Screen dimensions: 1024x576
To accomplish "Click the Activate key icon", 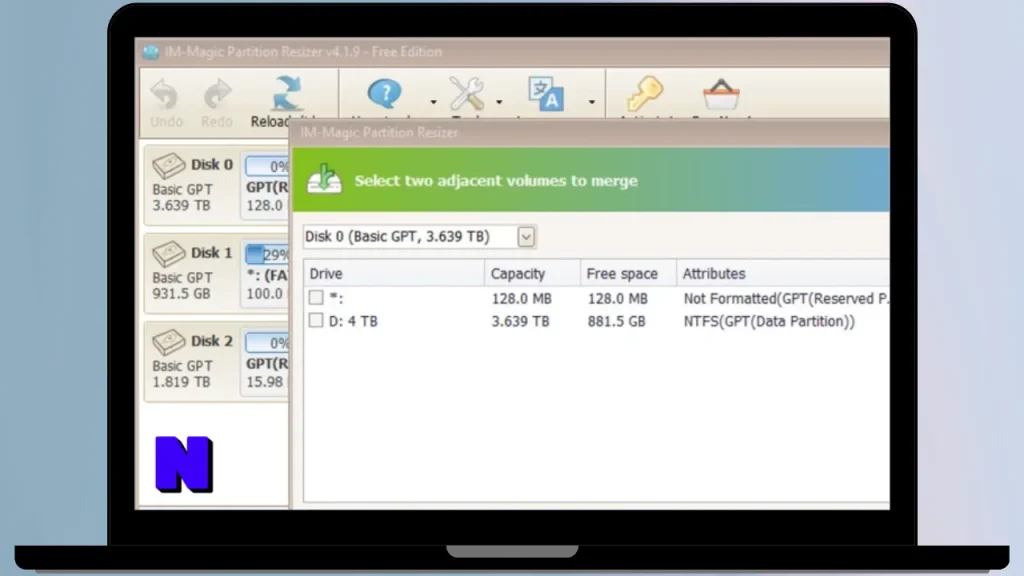I will click(645, 93).
